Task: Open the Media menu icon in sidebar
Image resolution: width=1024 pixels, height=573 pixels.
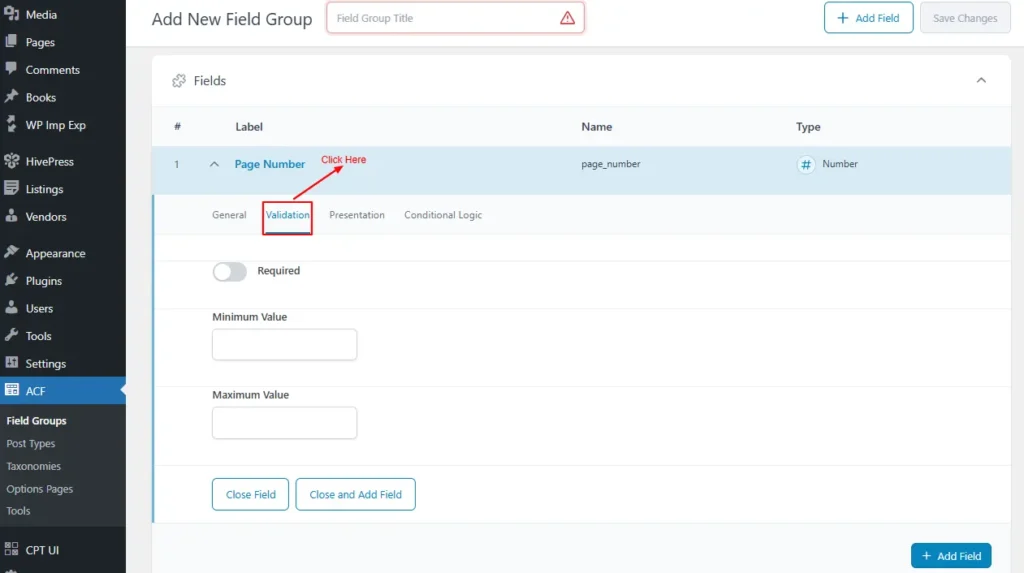Action: 12,15
